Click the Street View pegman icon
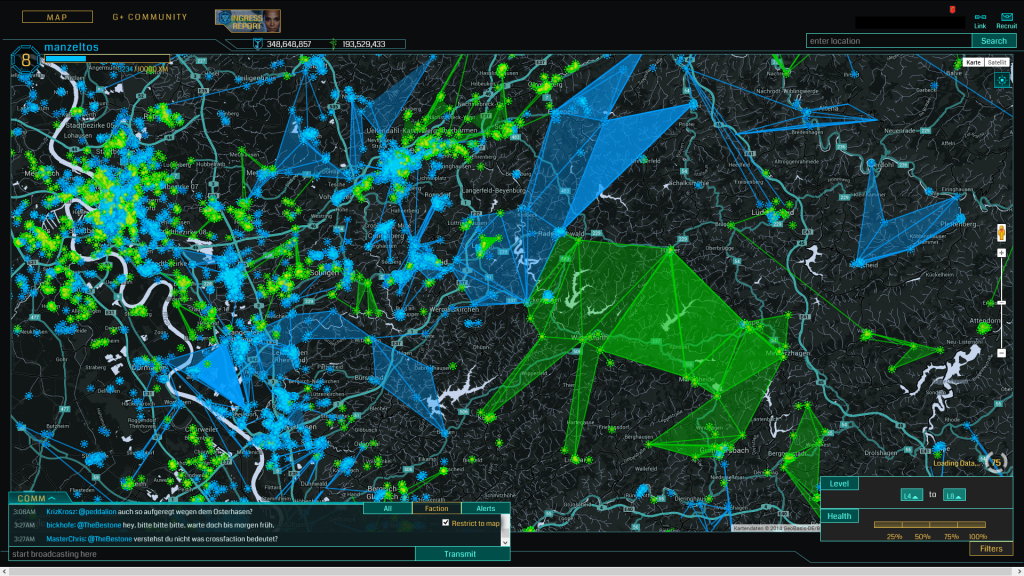1024x576 pixels. 1001,232
